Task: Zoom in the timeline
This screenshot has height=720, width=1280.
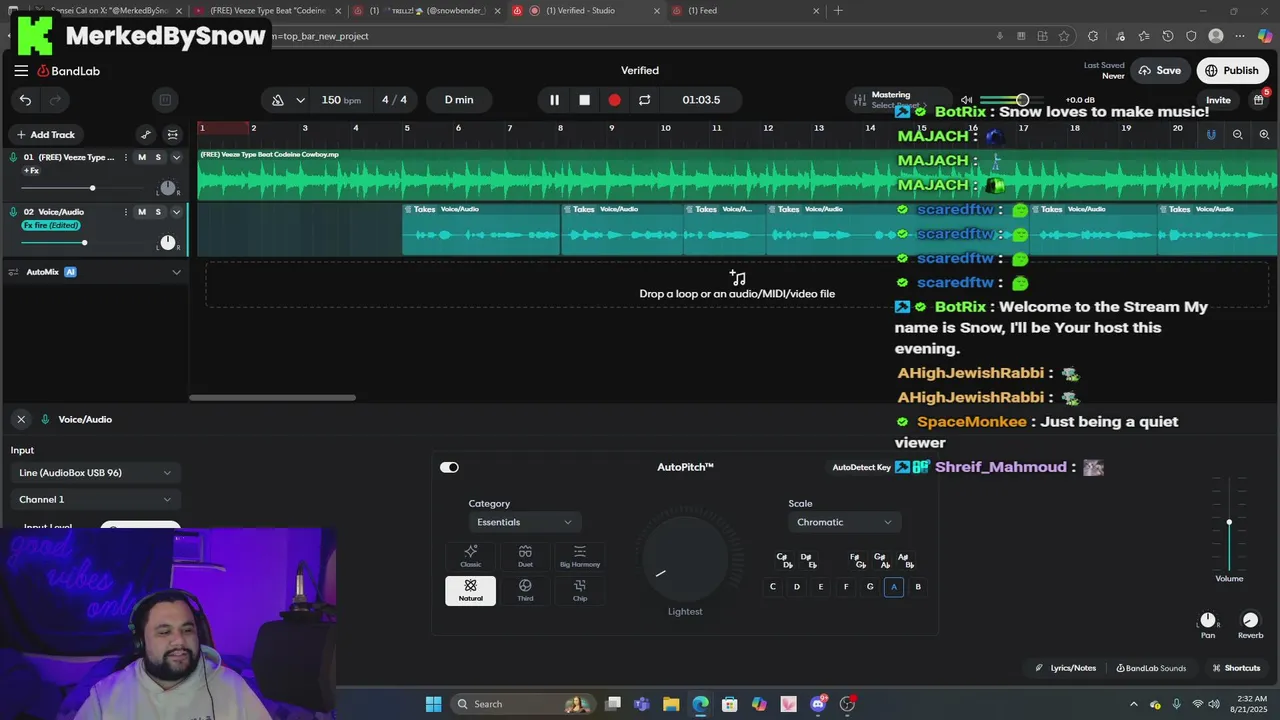Action: coord(1264,134)
